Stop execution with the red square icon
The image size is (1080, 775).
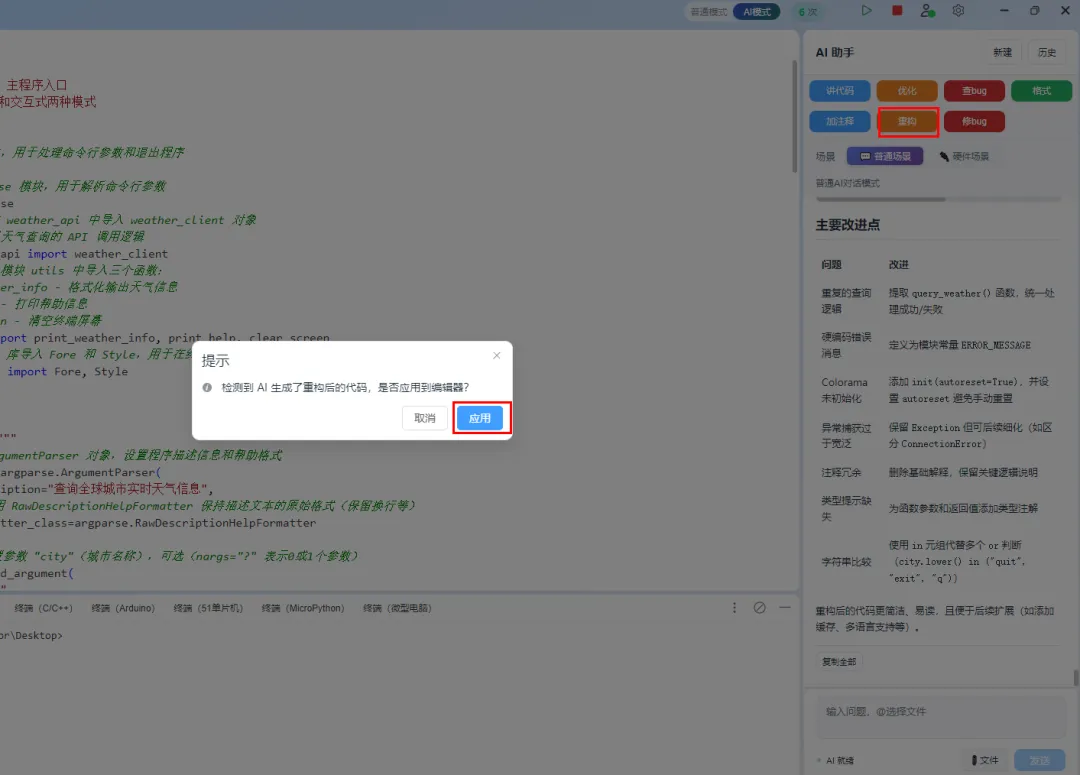tap(897, 10)
